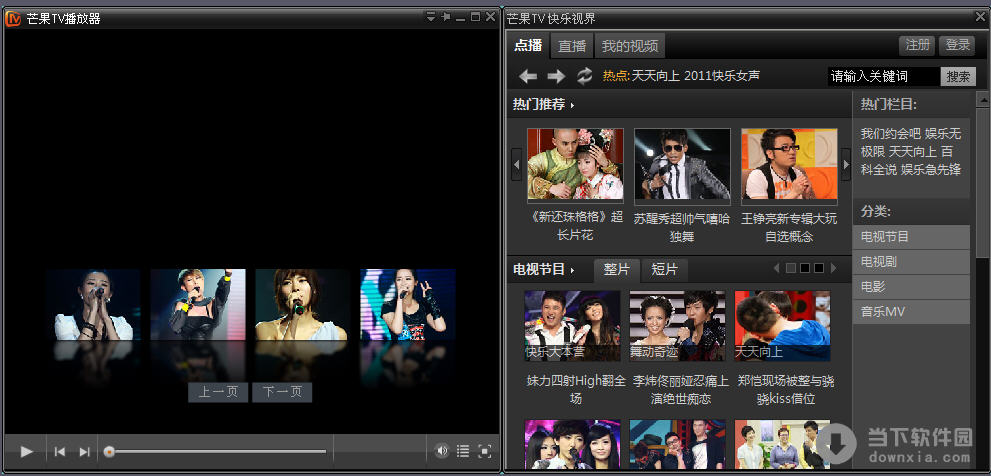Screen dimensions: 991x476
Task: Select the second page indicator square
Action: point(805,269)
